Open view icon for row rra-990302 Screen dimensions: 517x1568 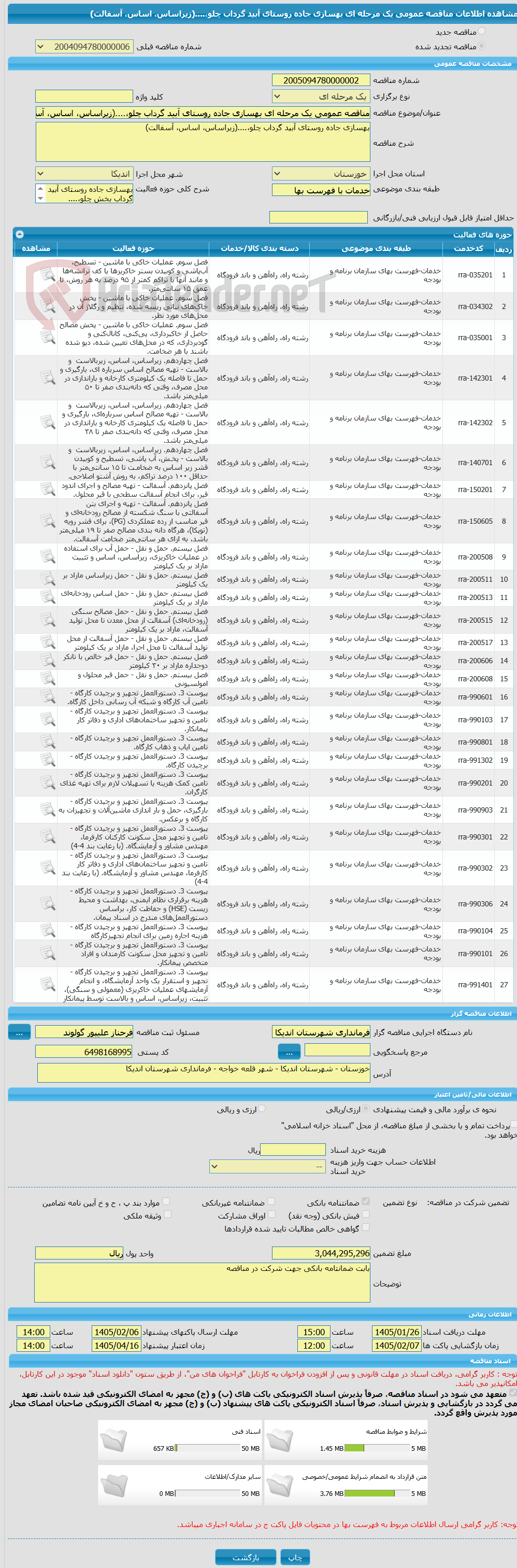coord(48,868)
